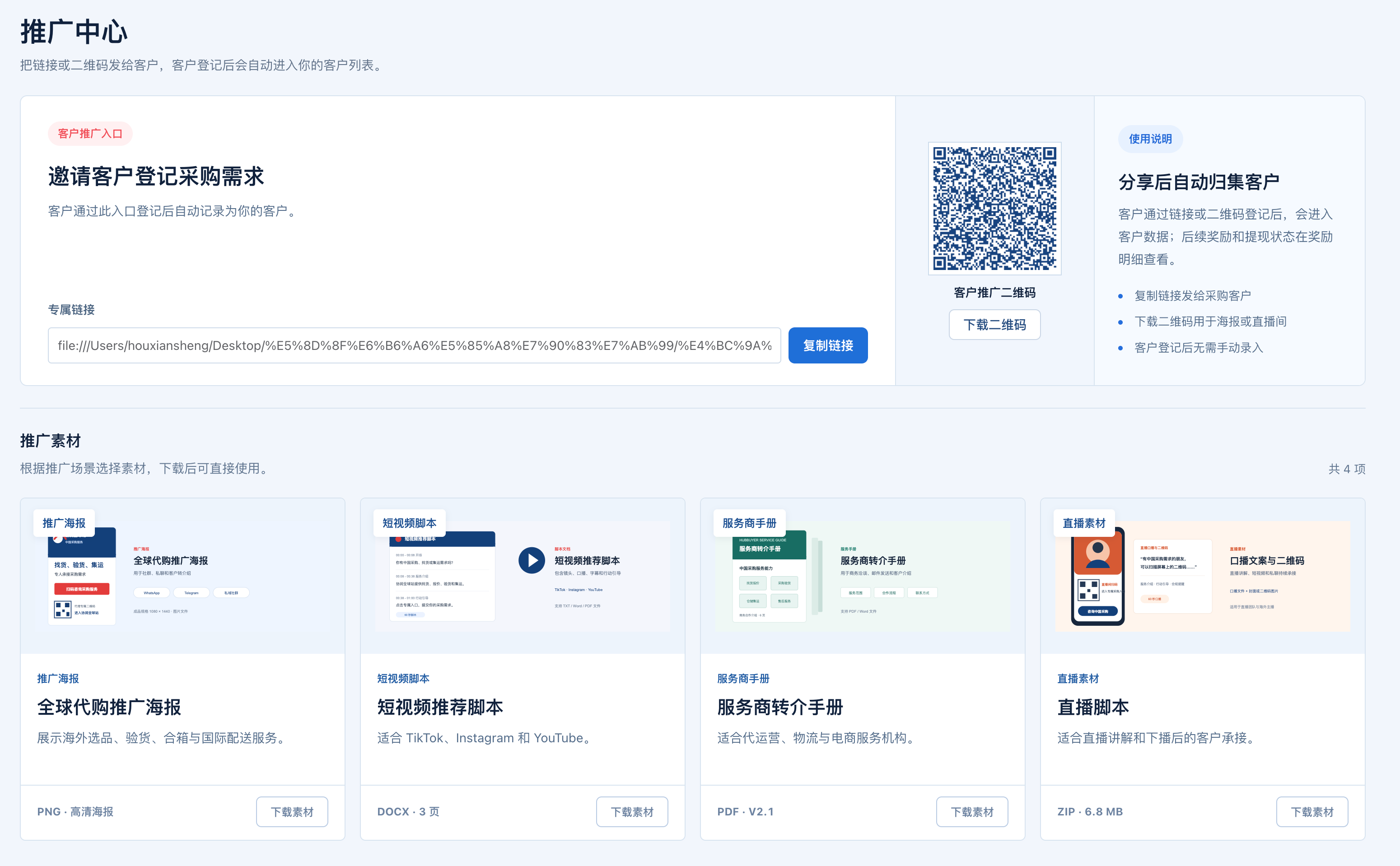Screen dimensions: 1400x866
Task: Click the 客户推广二维码 QR code image
Action: (x=994, y=209)
